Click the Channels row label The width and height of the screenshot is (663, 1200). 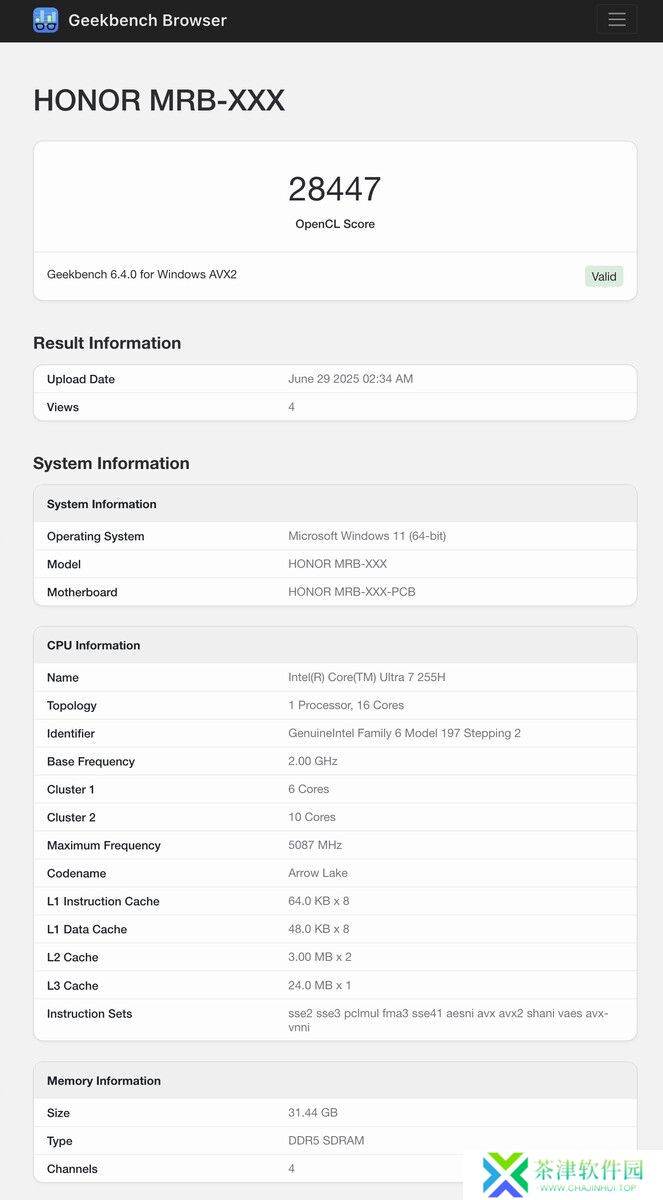point(72,1169)
